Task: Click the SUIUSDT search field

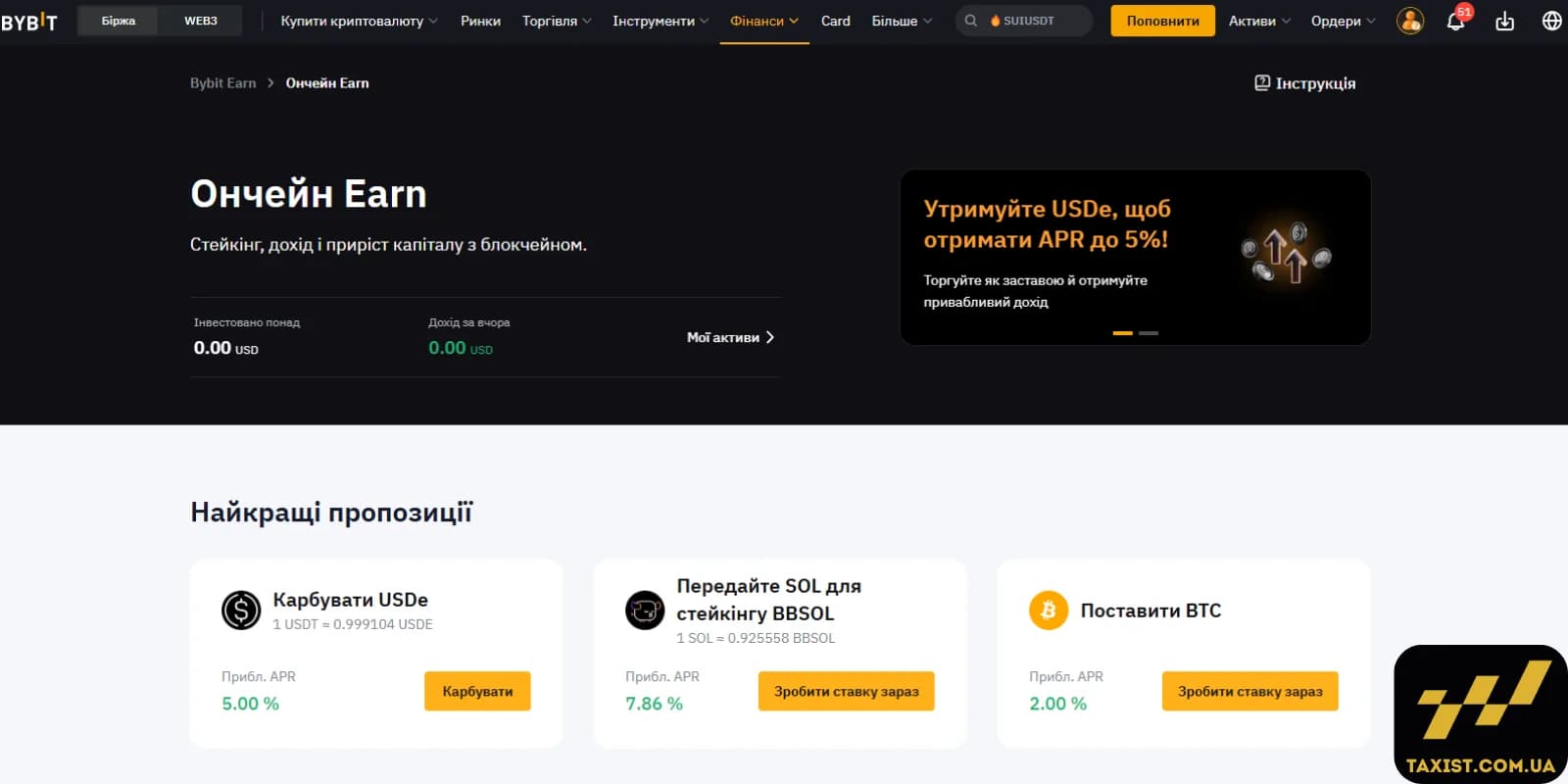Action: click(x=1024, y=21)
